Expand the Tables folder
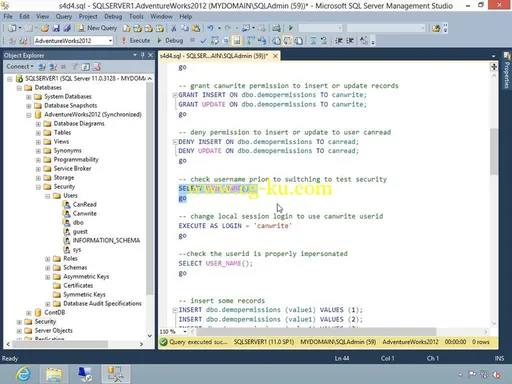Viewport: 512px width, 384px height. [38, 133]
